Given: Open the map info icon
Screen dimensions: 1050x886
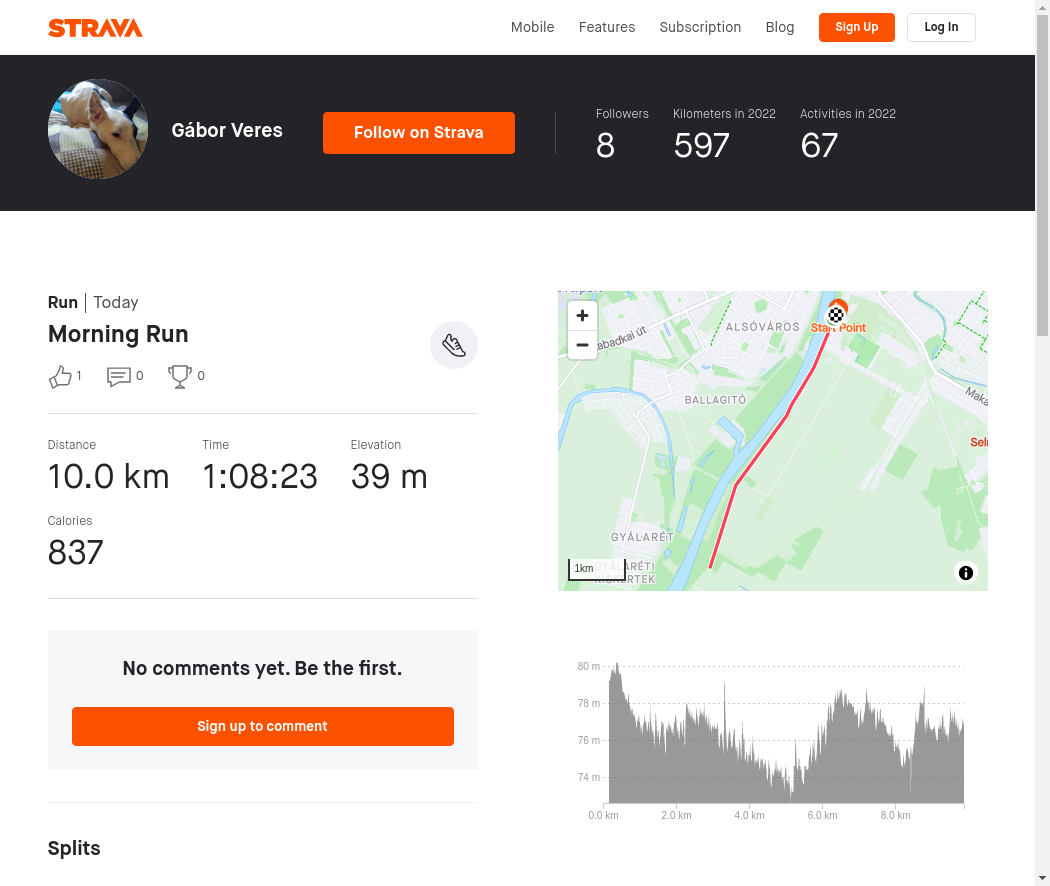Looking at the screenshot, I should pos(966,573).
